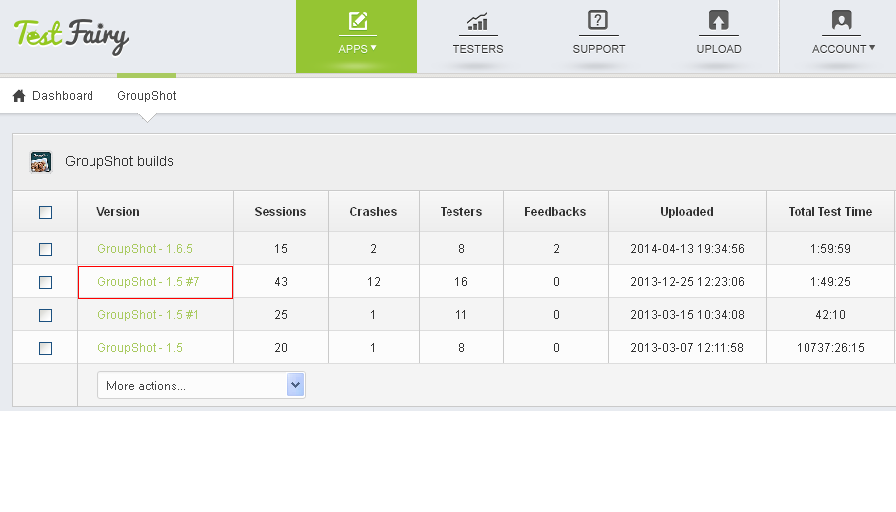
Task: Toggle the select-all checkbox in header
Action: 45,212
